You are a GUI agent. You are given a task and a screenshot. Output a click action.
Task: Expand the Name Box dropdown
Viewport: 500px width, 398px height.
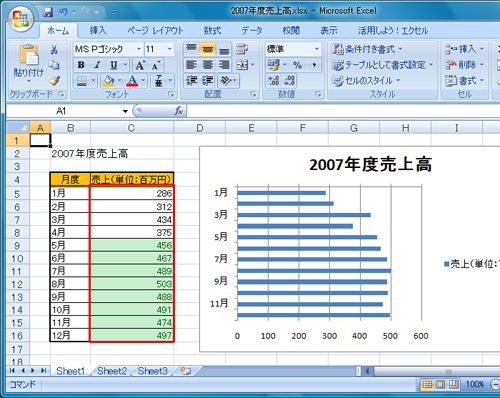click(x=125, y=111)
